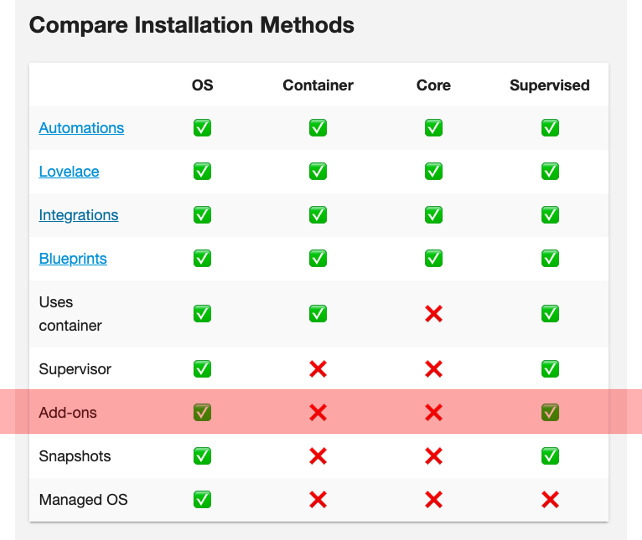Click Managed OS red cross under Core
This screenshot has height=540, width=642.
point(434,500)
